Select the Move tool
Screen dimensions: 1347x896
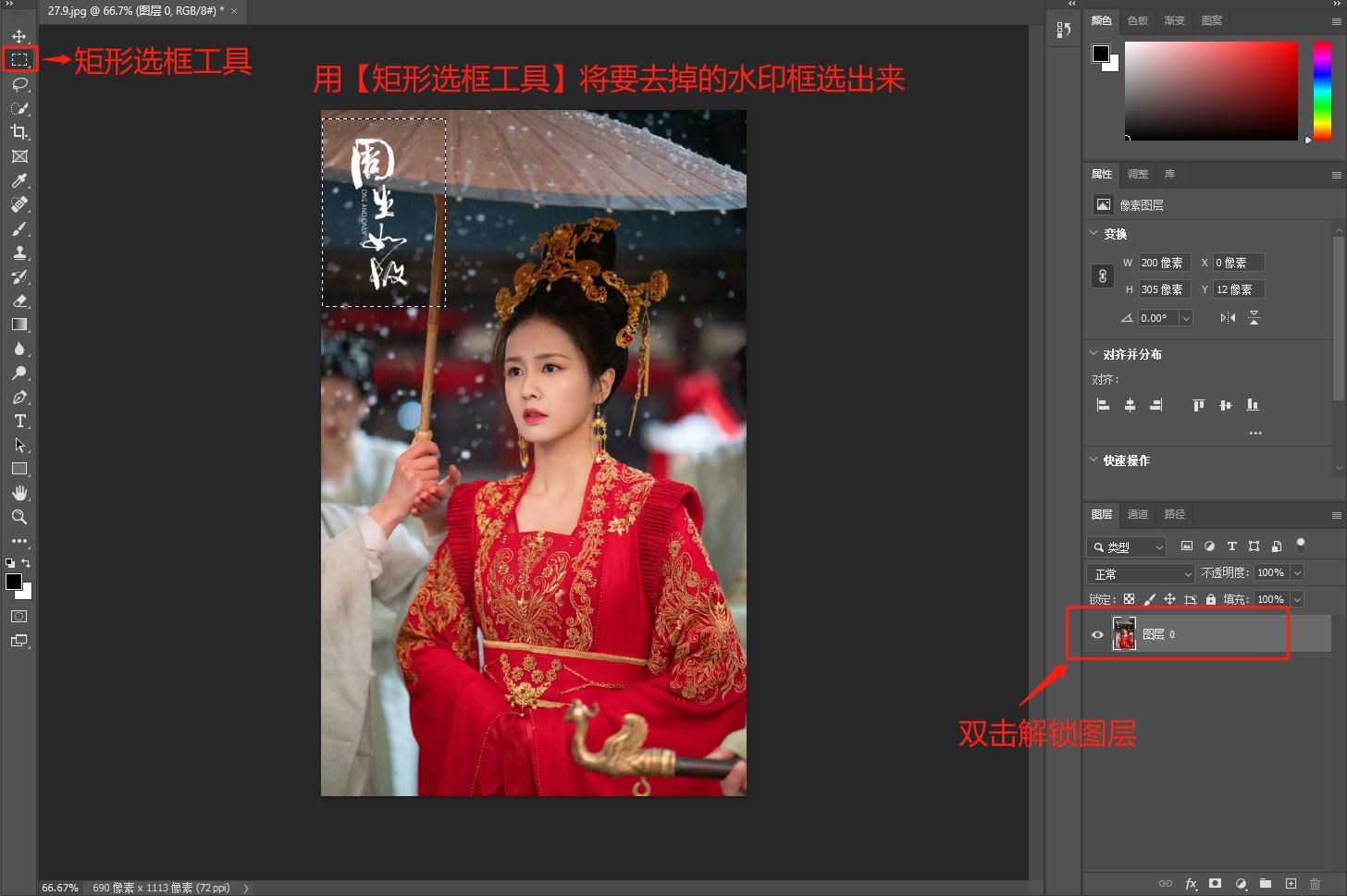pos(20,36)
